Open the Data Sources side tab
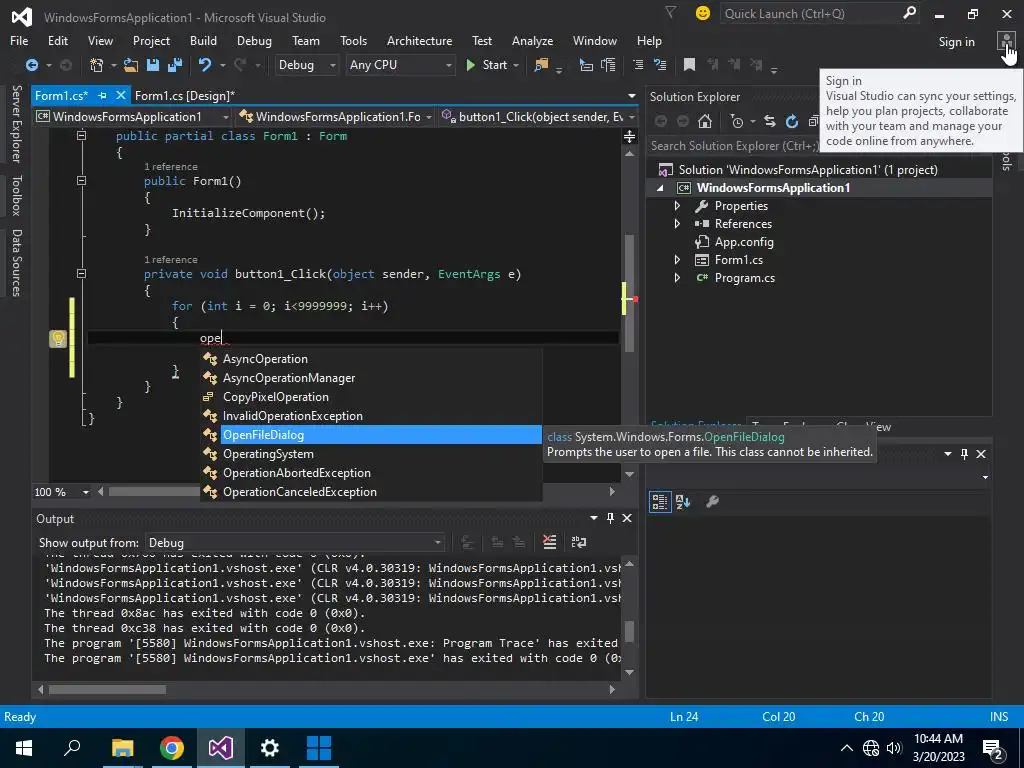Screen dimensions: 1024x768 [x=16, y=263]
